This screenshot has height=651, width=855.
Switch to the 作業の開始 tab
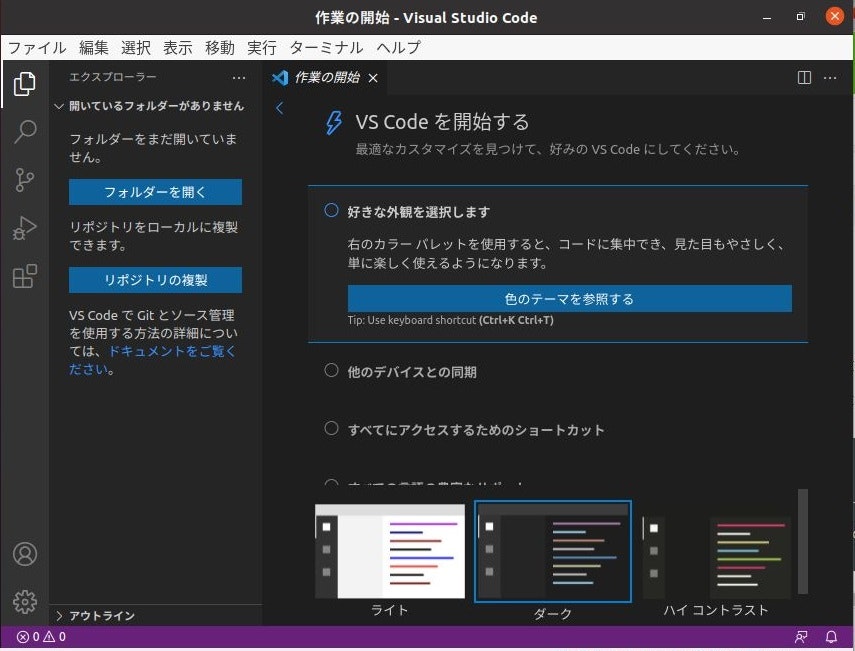click(x=326, y=78)
